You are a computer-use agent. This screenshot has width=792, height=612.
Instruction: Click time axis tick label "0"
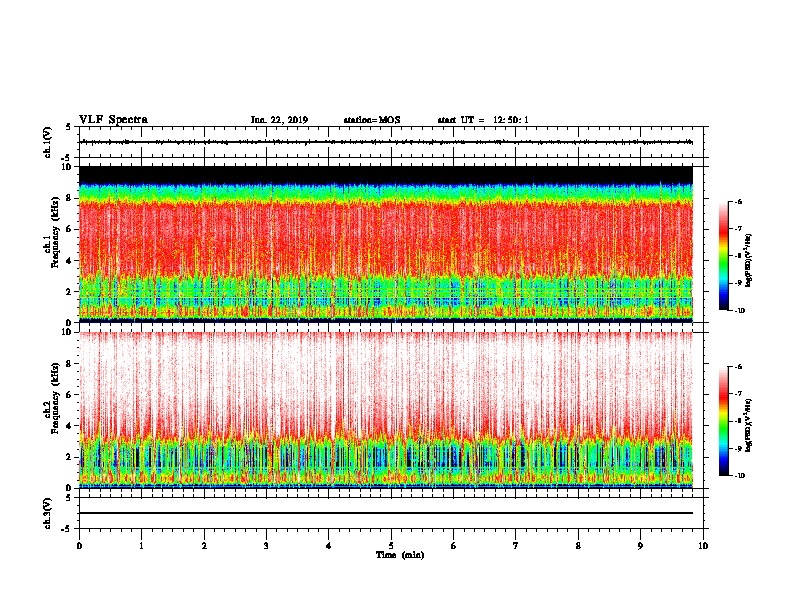[x=79, y=546]
